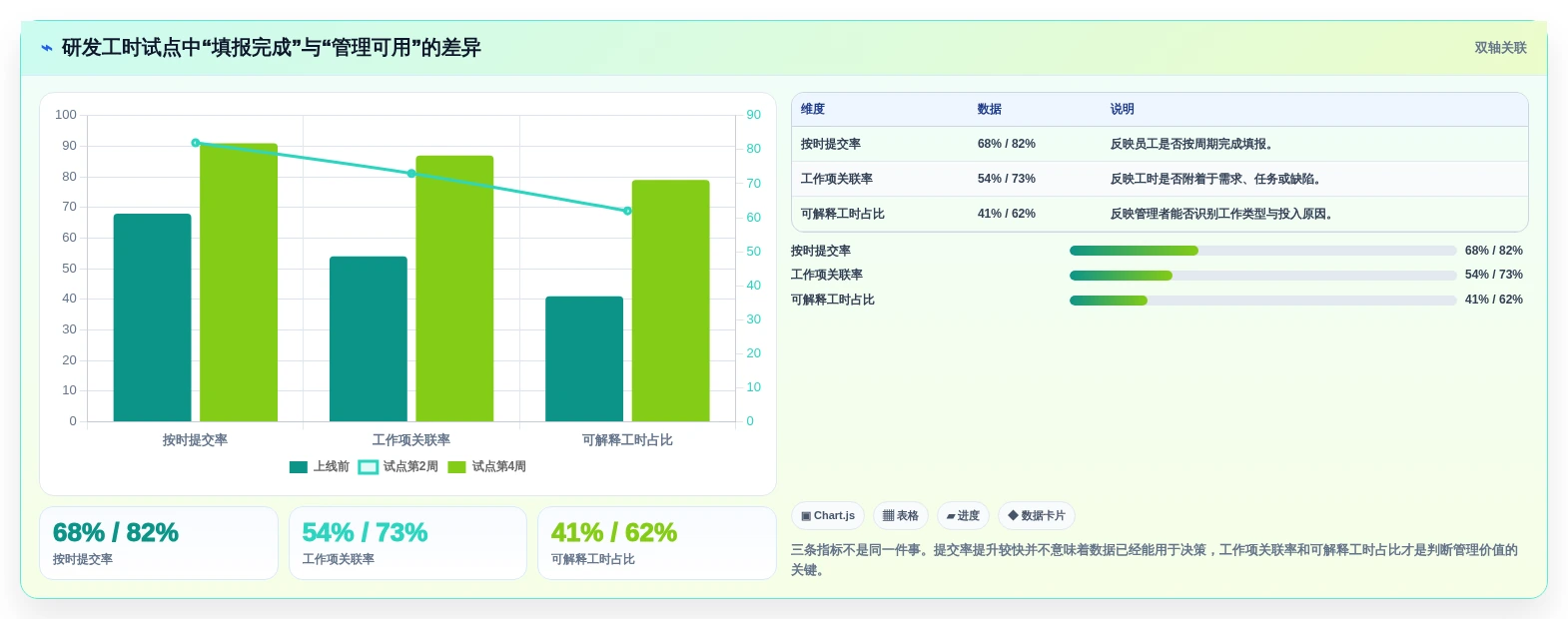
Task: Click the lightning bolt icon beside the title
Action: (46, 48)
